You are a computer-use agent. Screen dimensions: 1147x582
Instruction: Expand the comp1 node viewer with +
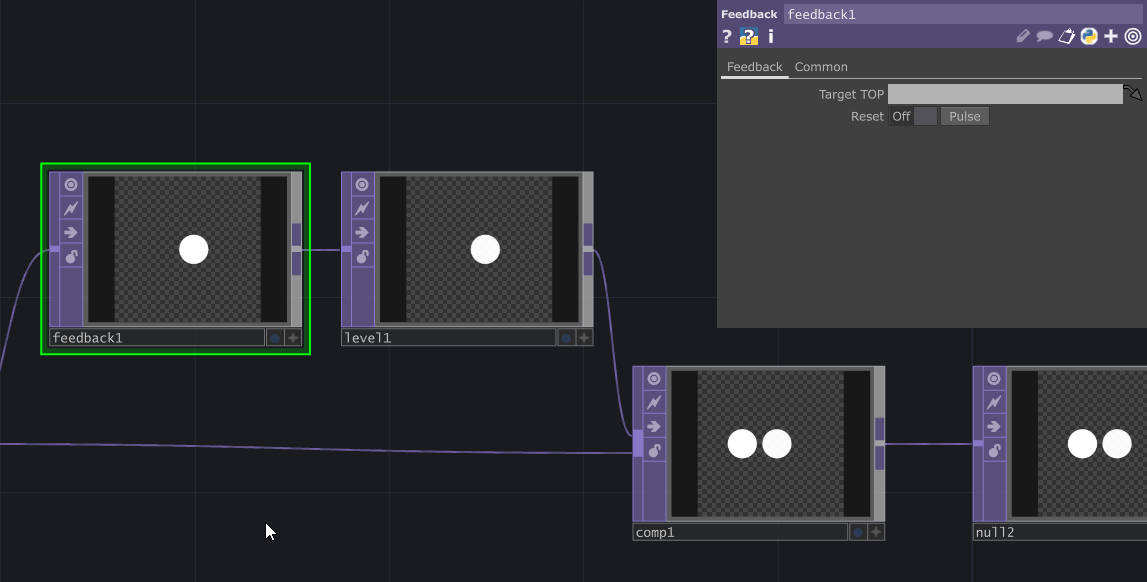(x=874, y=532)
